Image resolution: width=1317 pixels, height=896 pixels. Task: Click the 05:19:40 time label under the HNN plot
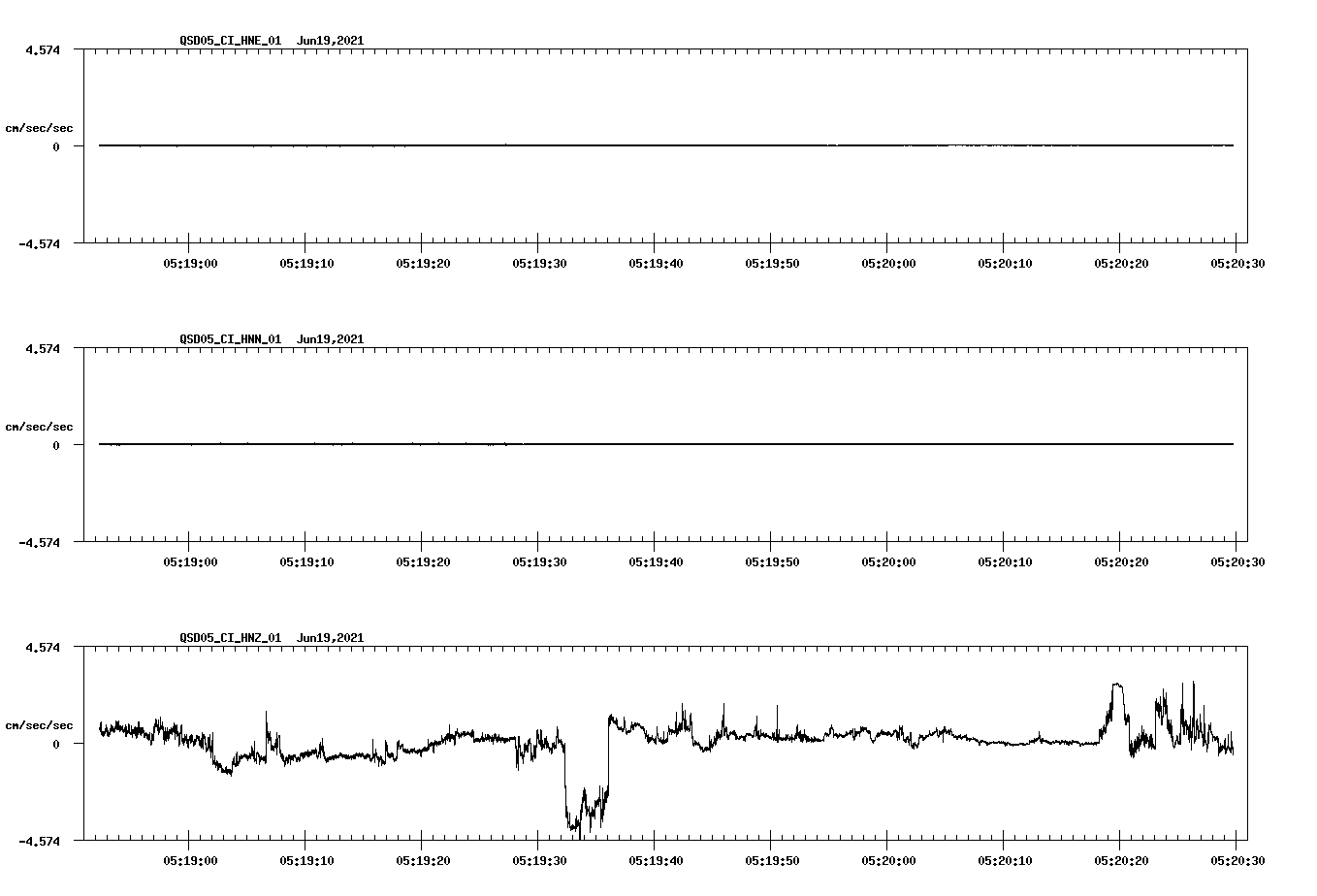coord(656,562)
